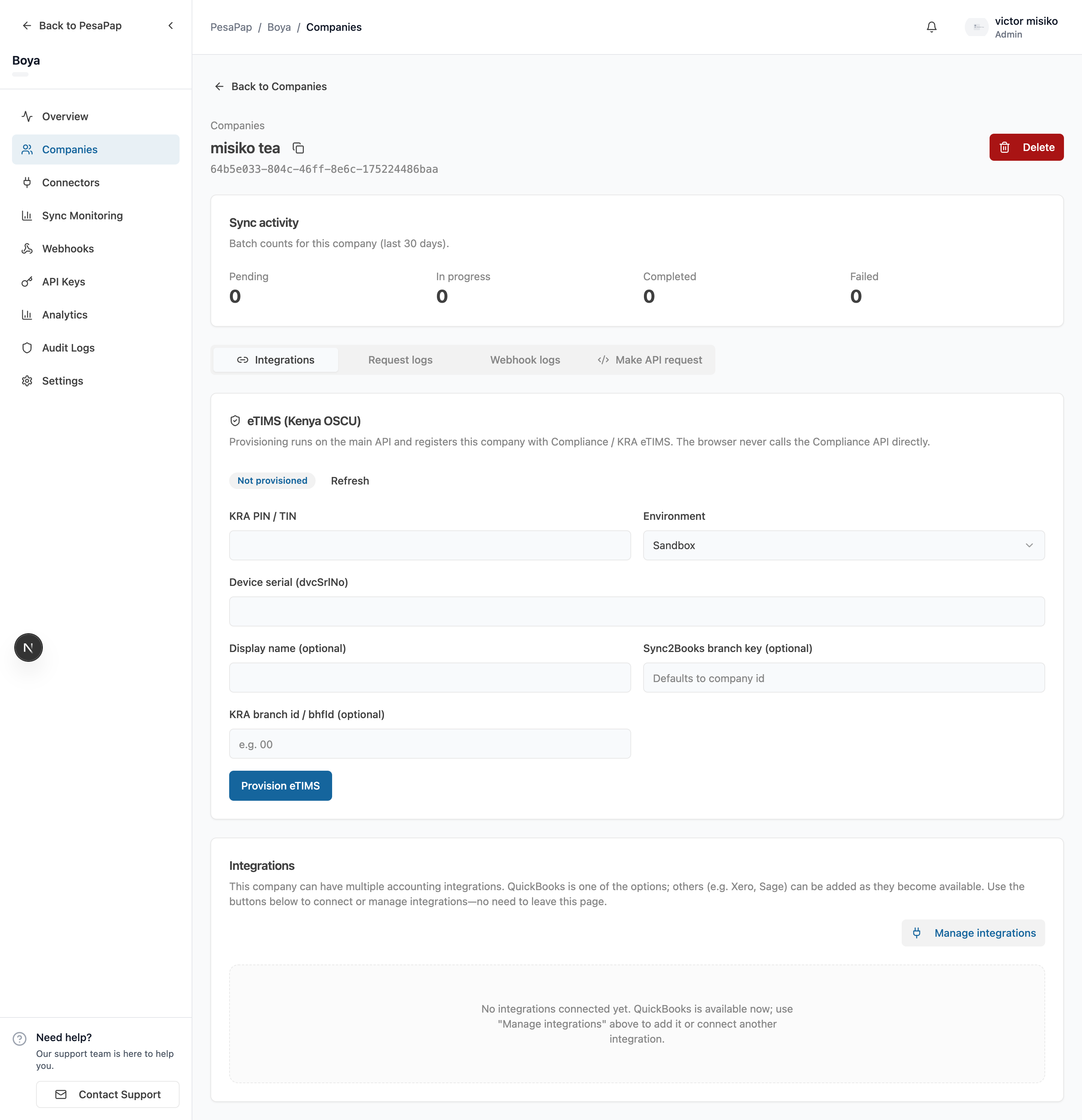Click the Failed batch count

click(856, 297)
